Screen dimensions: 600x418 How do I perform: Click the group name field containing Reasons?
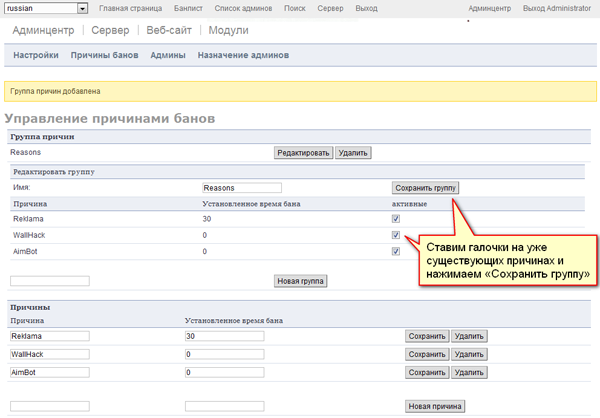point(241,187)
